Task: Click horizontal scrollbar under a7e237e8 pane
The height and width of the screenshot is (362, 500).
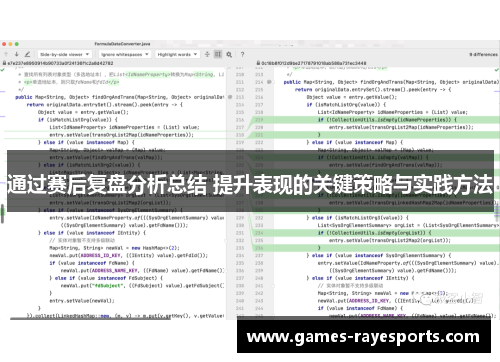Action: point(90,319)
